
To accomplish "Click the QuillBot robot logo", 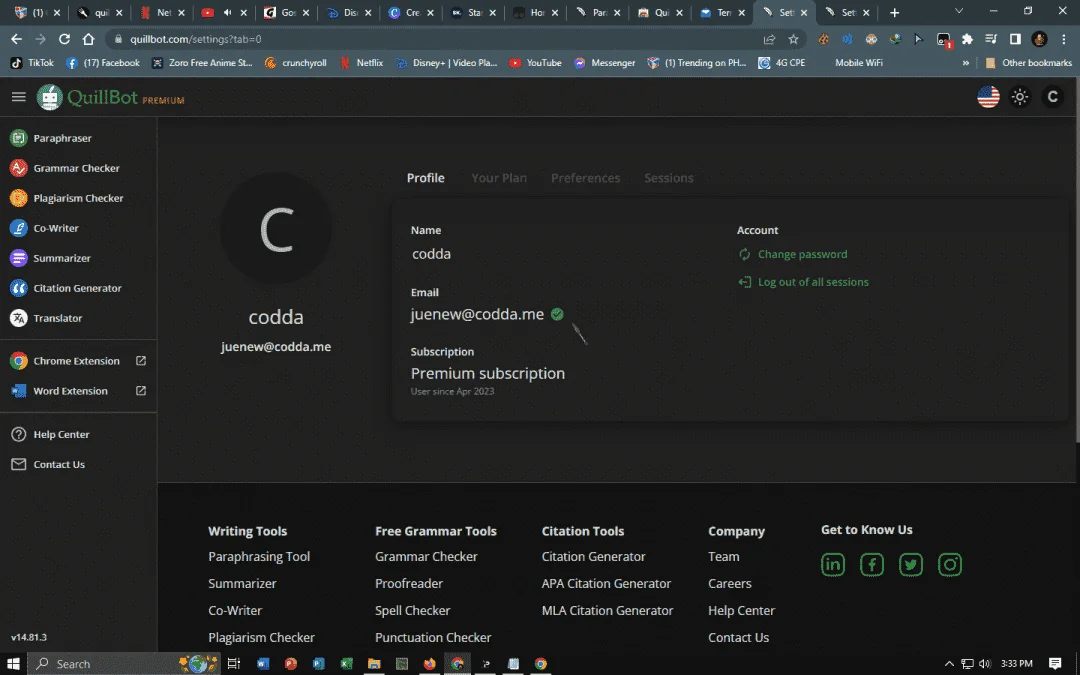I will pos(50,97).
